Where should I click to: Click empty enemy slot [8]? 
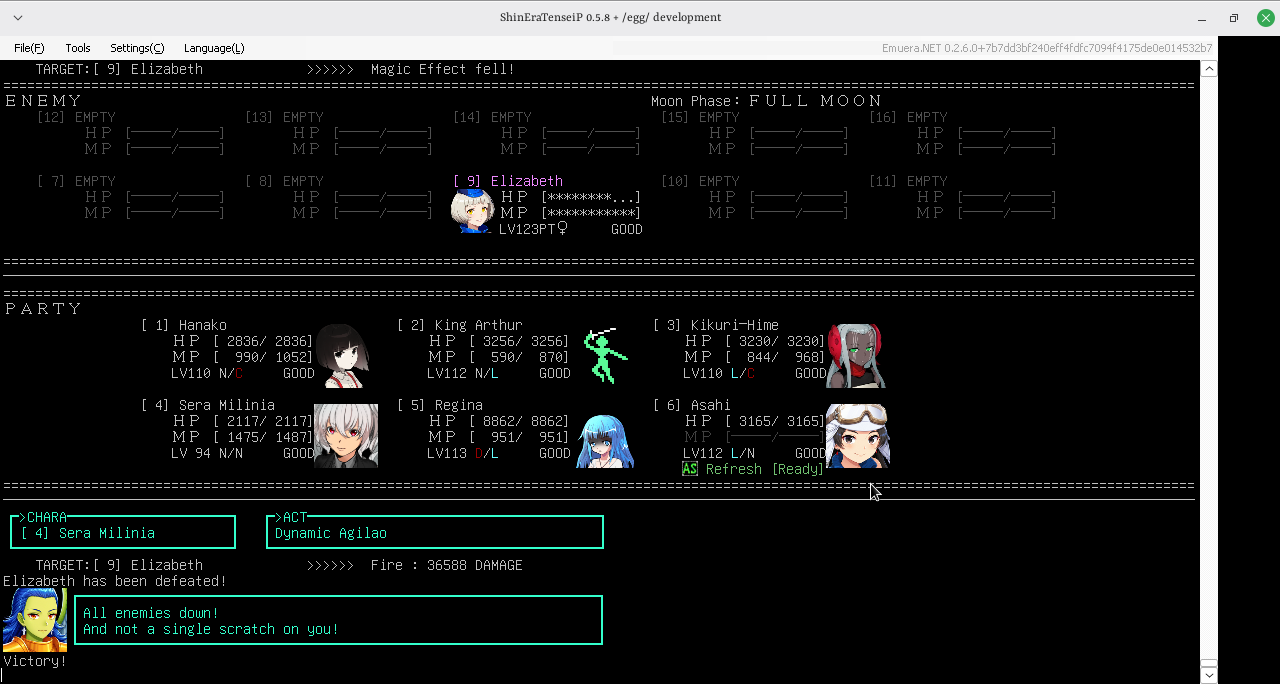tap(284, 181)
